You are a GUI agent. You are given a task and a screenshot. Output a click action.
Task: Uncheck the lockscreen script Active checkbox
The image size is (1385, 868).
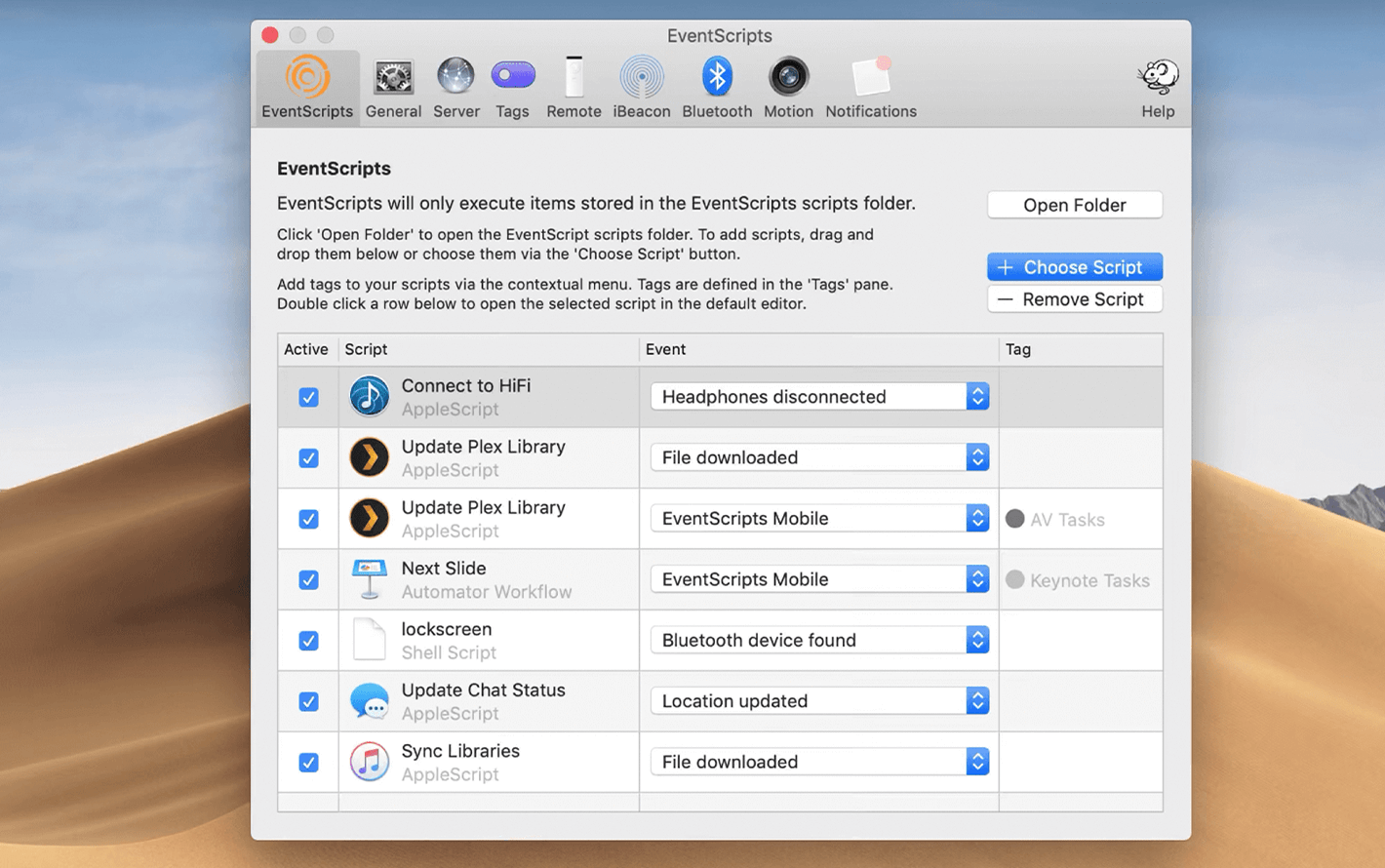[x=308, y=641]
